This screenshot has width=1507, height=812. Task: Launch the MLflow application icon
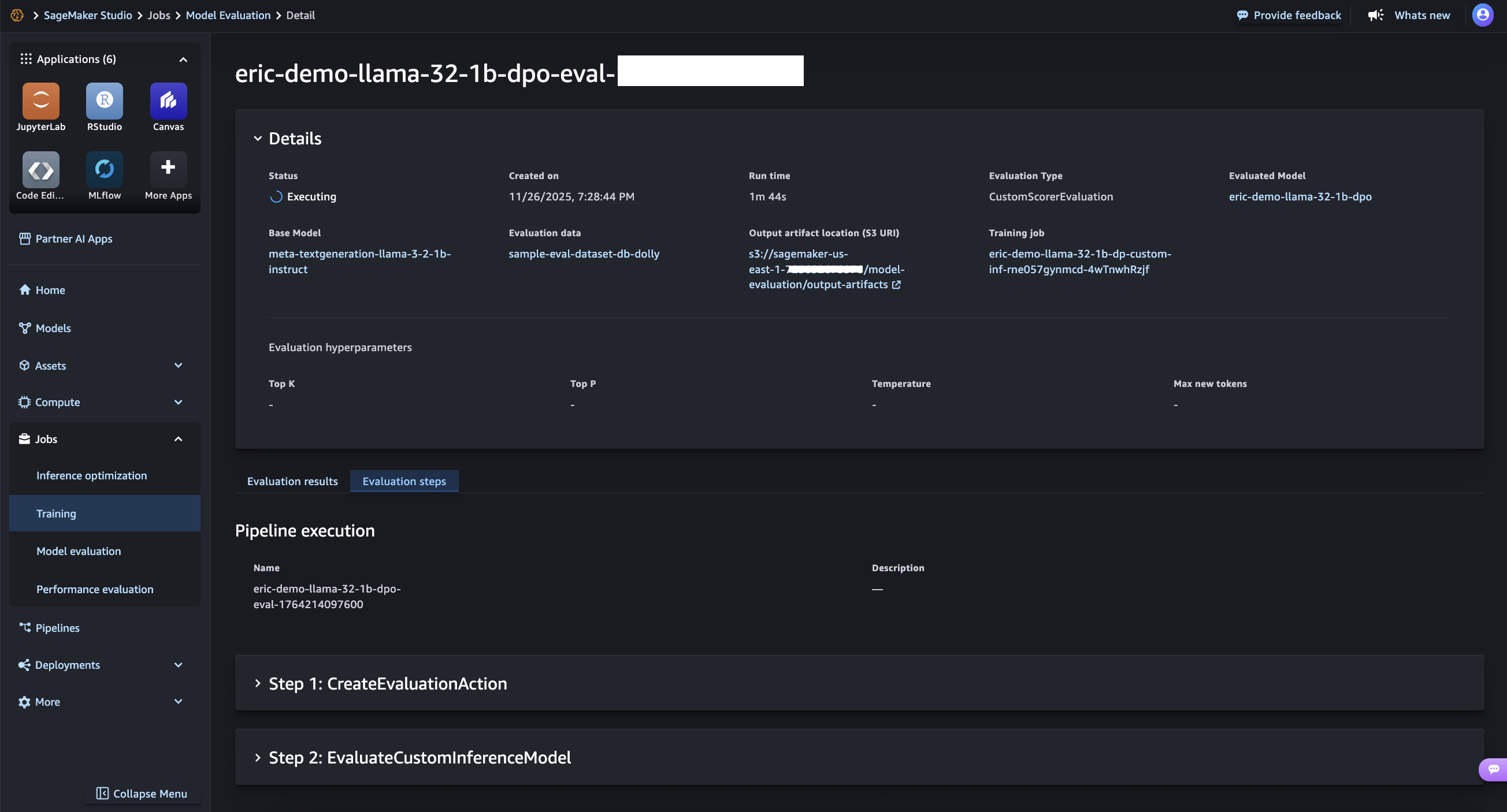[104, 170]
